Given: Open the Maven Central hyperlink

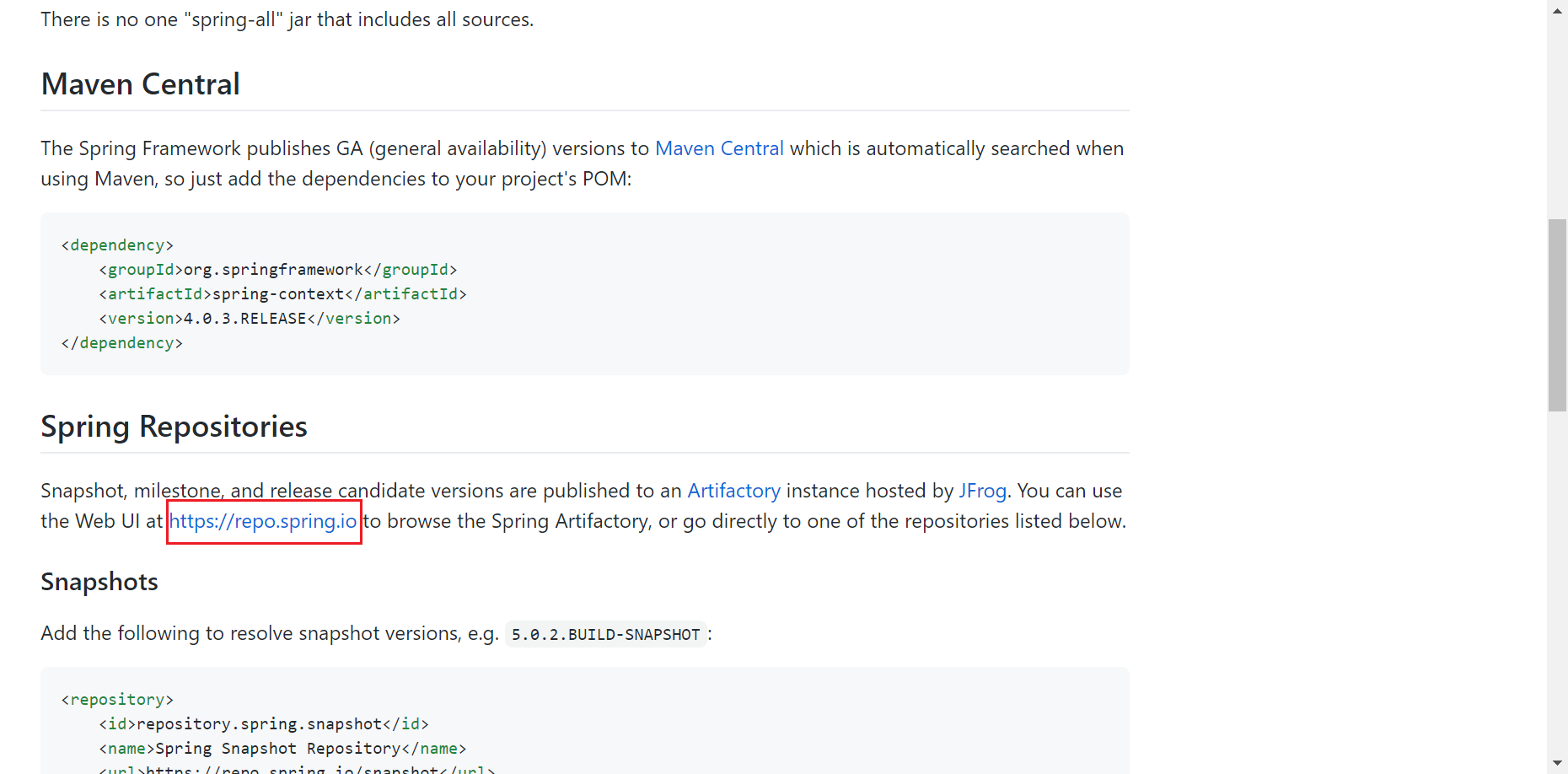Looking at the screenshot, I should click(718, 148).
